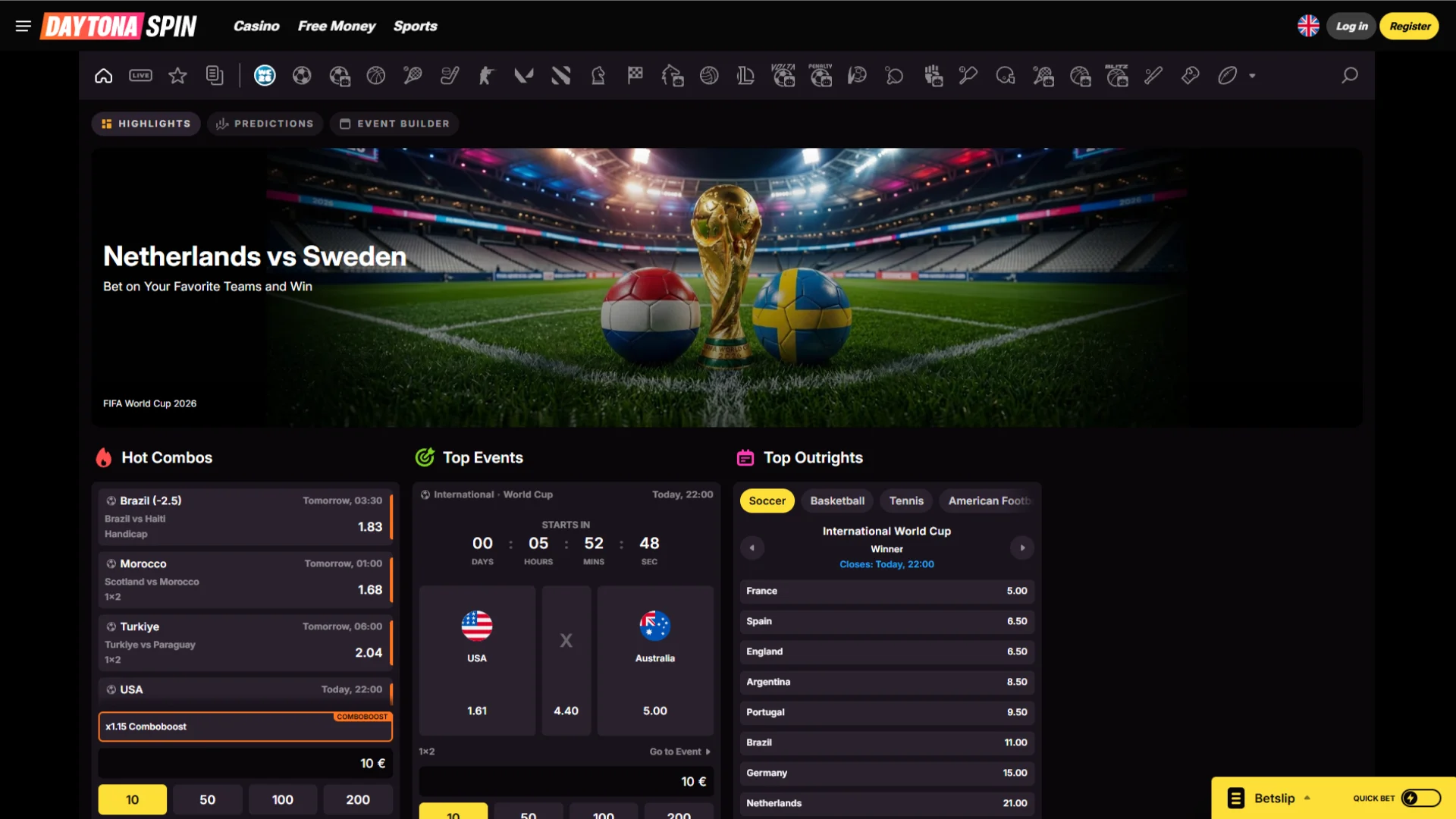1456x819 pixels.
Task: Select the Dota 2 esport icon
Action: click(x=560, y=76)
